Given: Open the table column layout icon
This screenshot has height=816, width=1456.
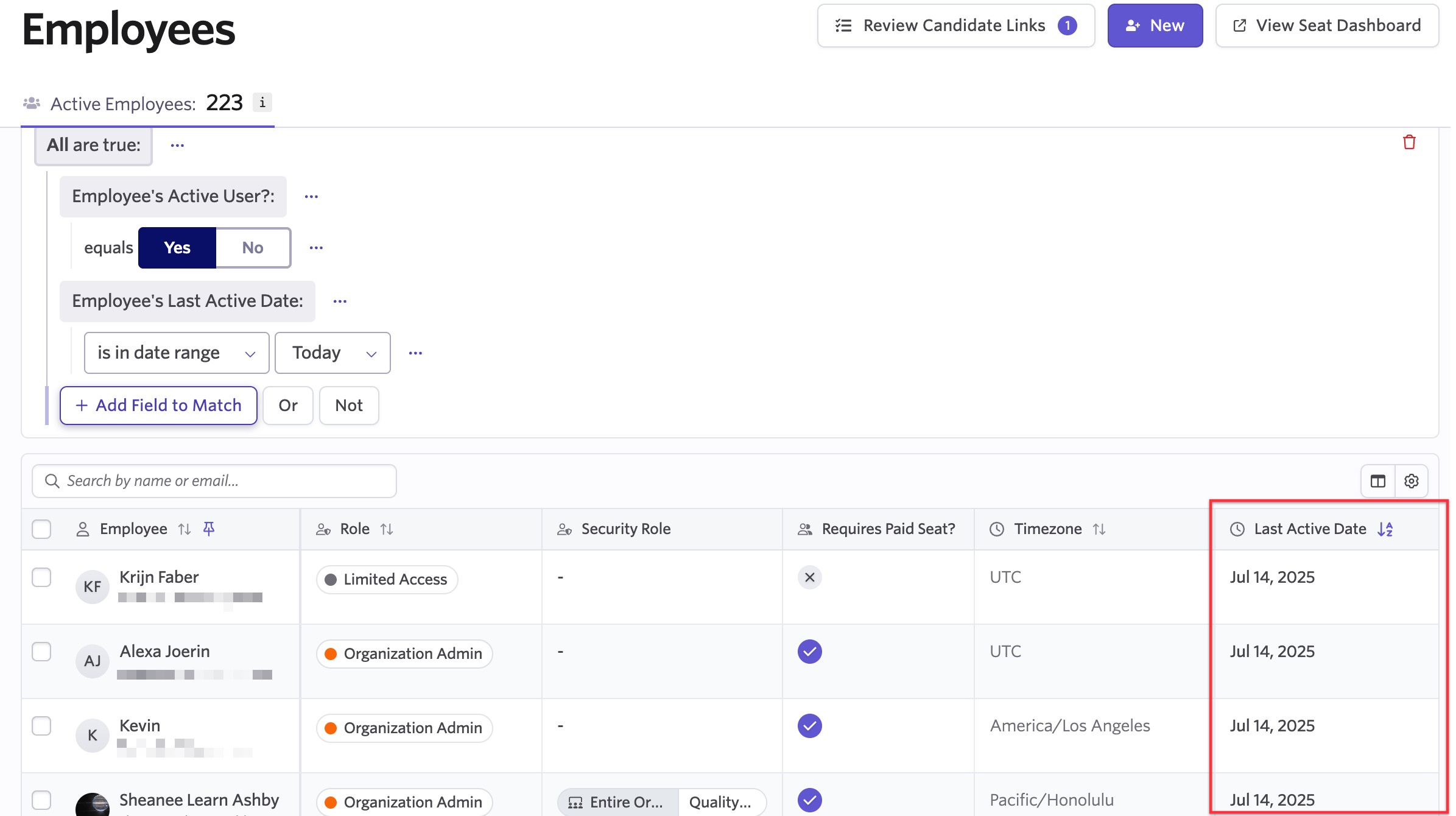Looking at the screenshot, I should (x=1377, y=481).
